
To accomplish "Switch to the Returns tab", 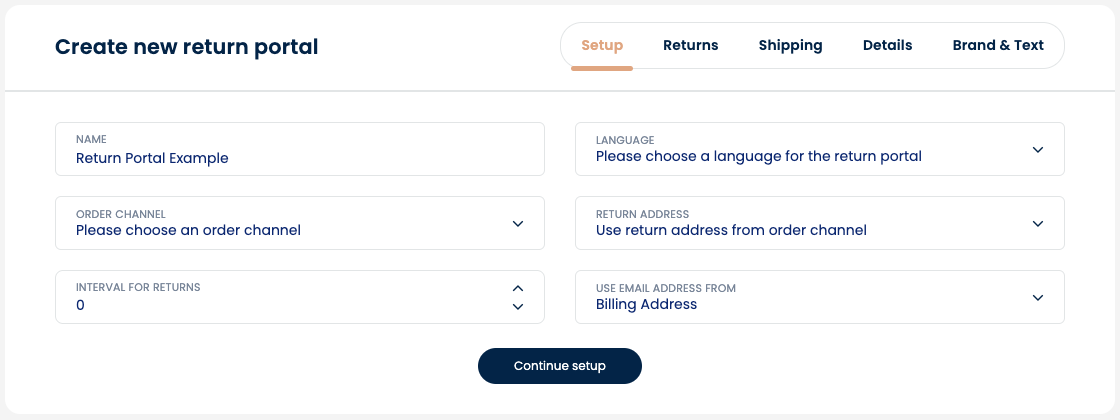I will (691, 46).
